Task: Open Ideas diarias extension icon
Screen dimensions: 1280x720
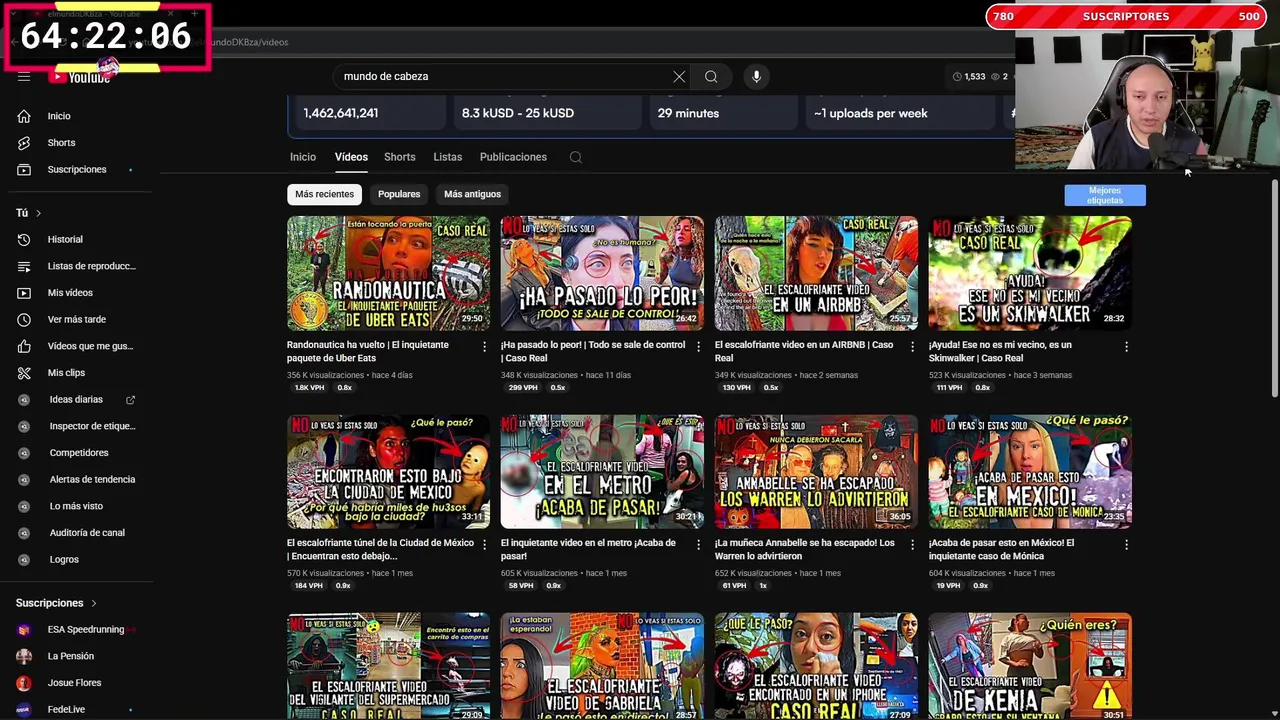Action: pyautogui.click(x=25, y=399)
